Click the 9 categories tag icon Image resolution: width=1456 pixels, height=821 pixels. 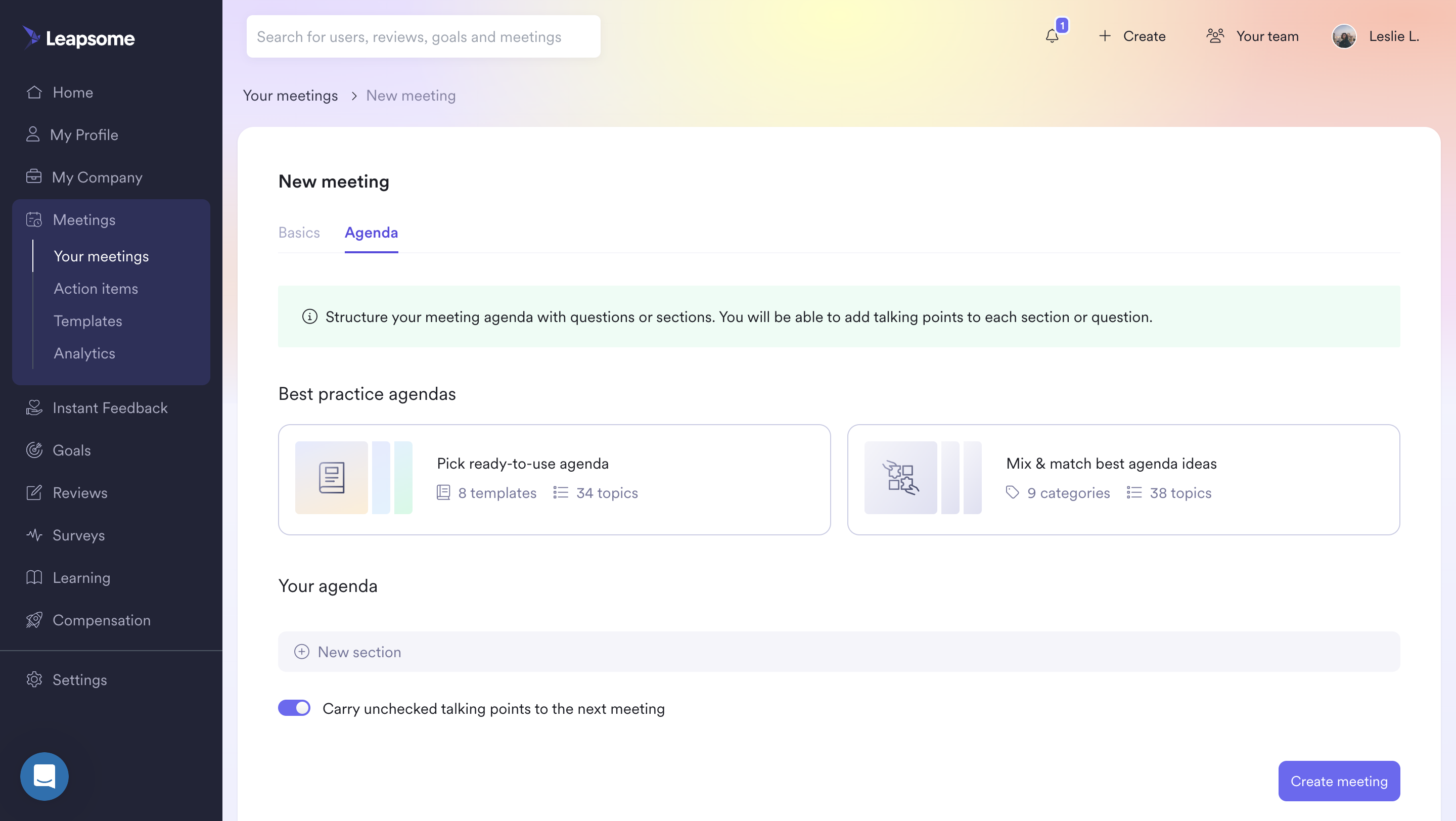pos(1012,493)
